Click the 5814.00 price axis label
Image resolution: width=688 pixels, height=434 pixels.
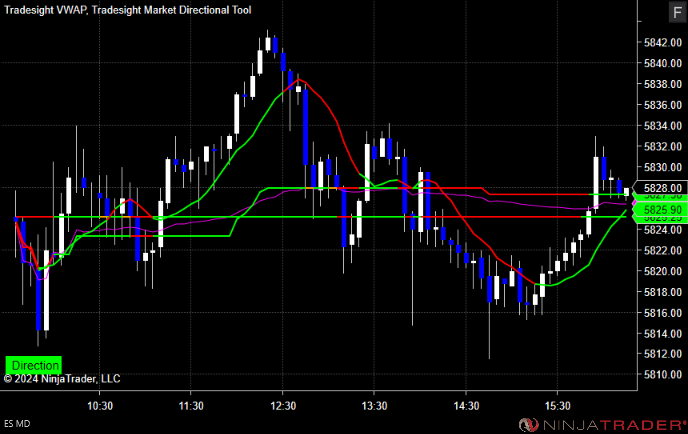click(663, 334)
